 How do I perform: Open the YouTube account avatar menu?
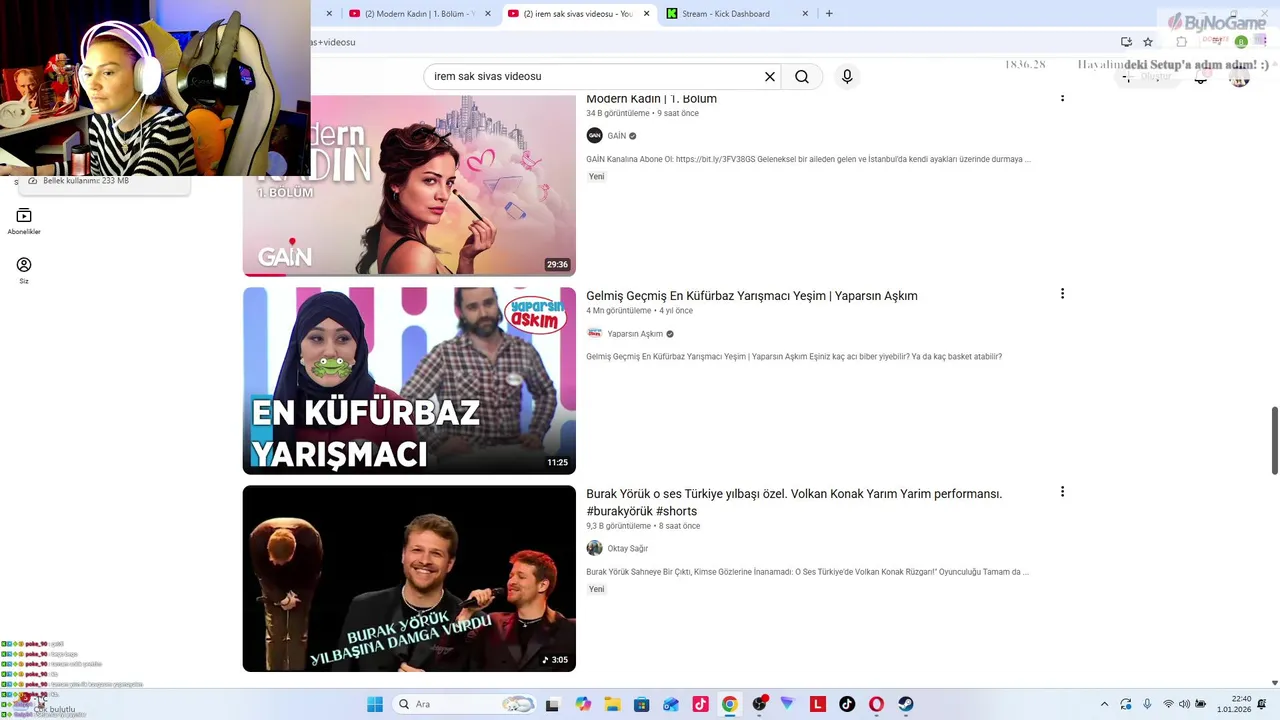click(x=1239, y=77)
